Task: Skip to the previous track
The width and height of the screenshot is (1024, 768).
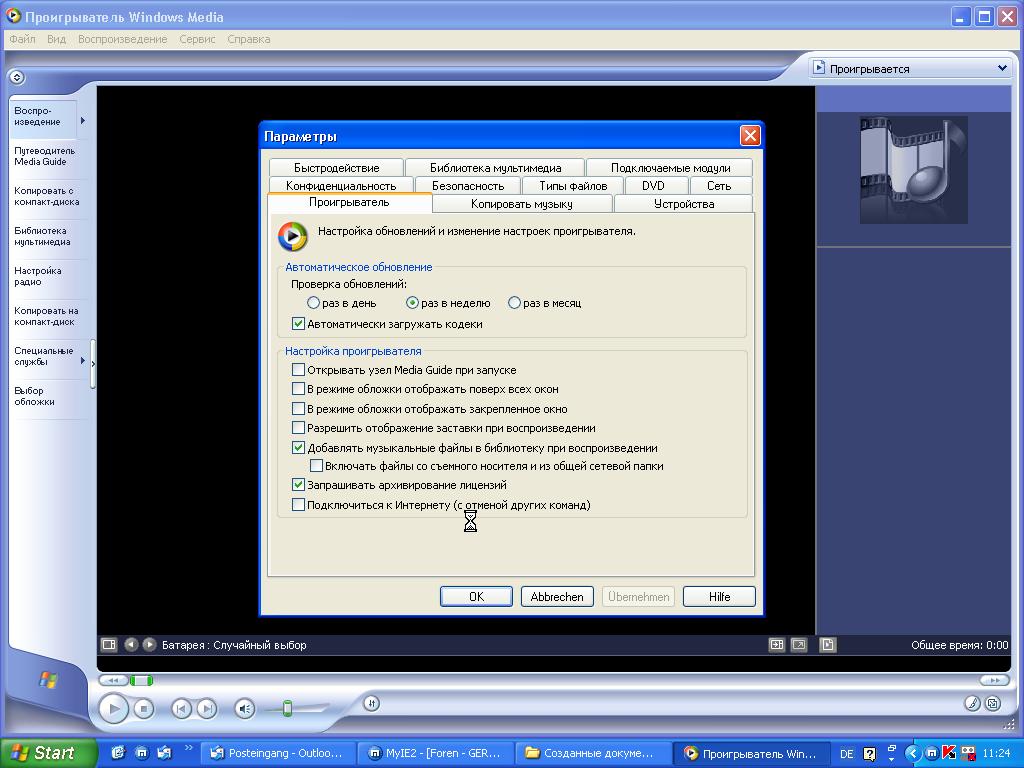Action: point(181,709)
